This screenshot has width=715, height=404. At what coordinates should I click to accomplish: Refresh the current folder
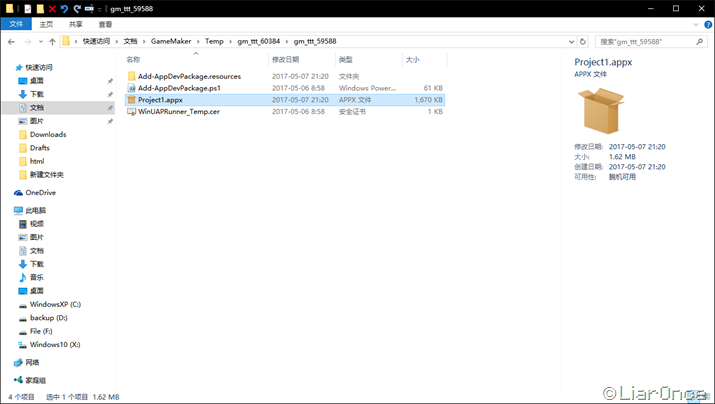[x=583, y=41]
